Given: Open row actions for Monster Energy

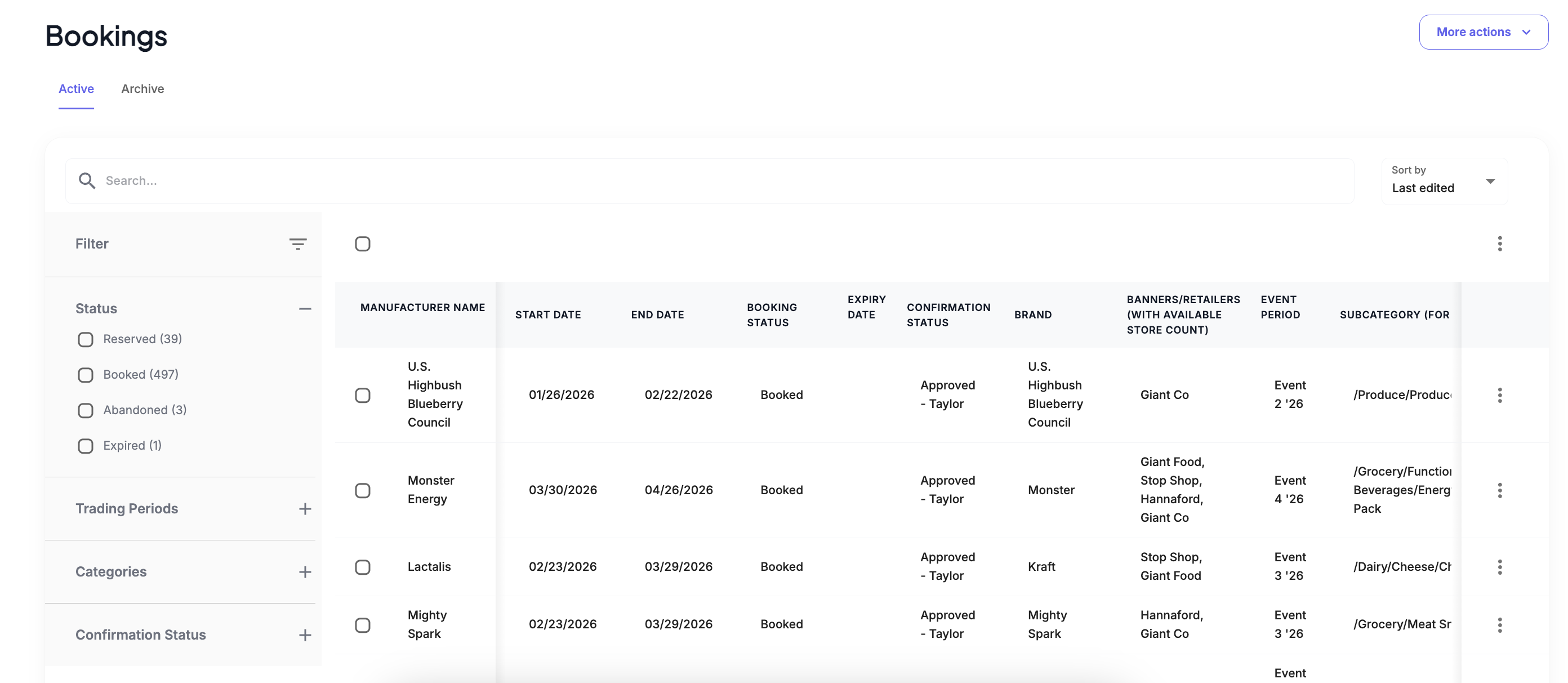Looking at the screenshot, I should (x=1499, y=490).
